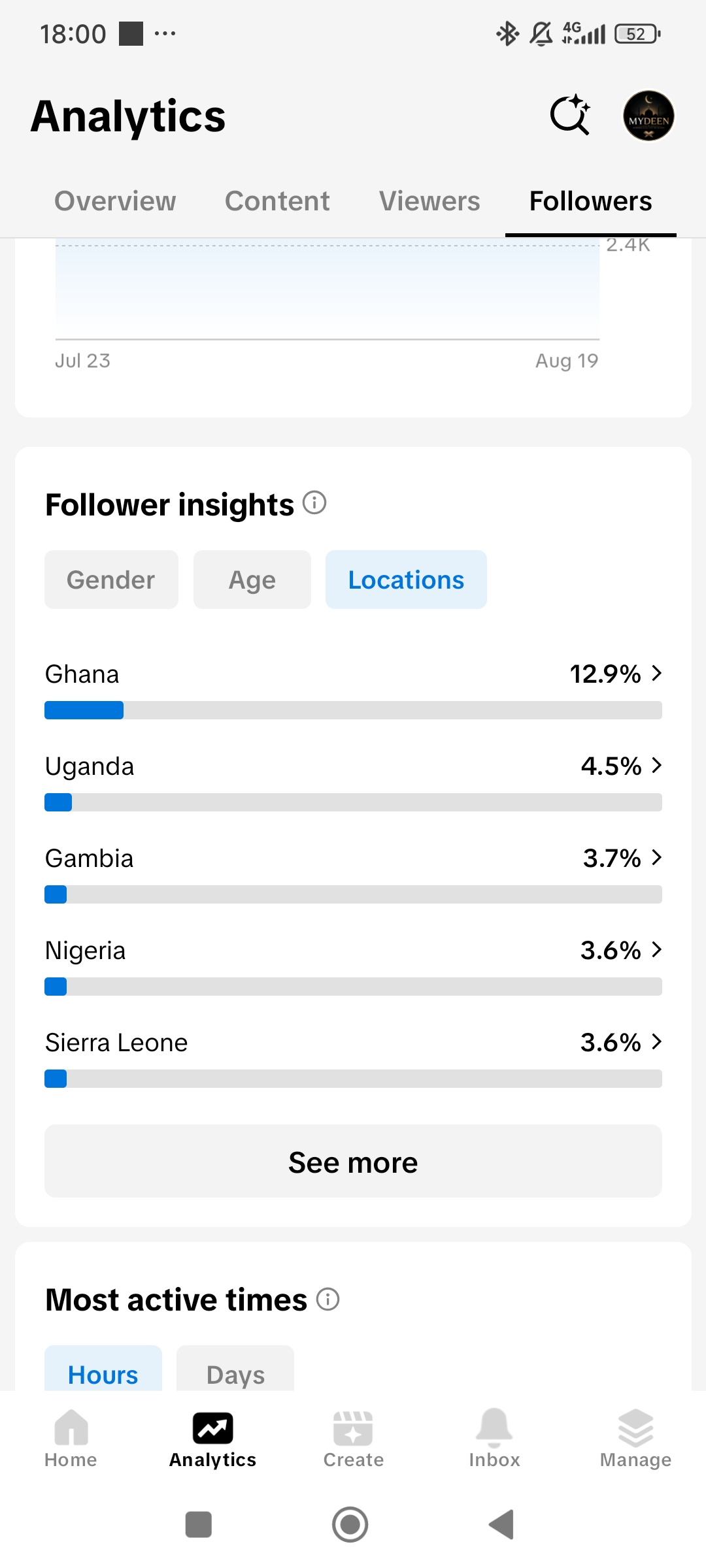The width and height of the screenshot is (706, 1568).
Task: Tap the Follower insights info icon
Action: pyautogui.click(x=314, y=503)
